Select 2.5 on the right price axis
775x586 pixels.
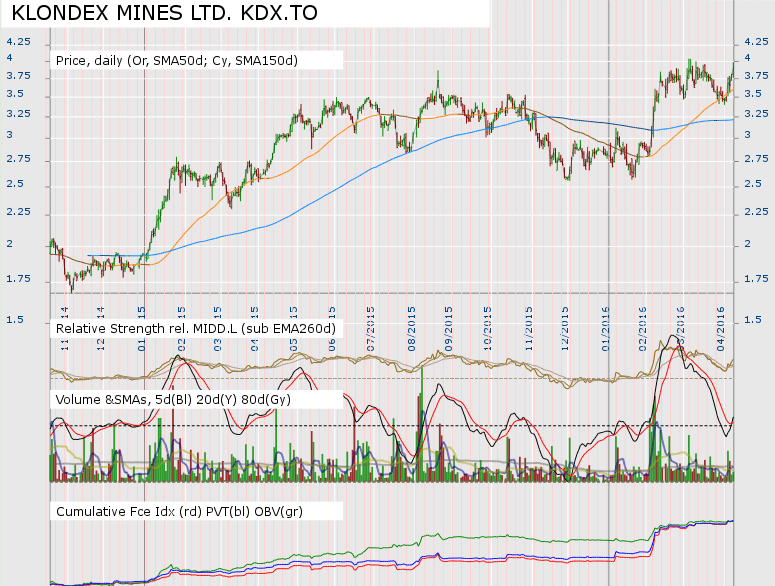(753, 183)
